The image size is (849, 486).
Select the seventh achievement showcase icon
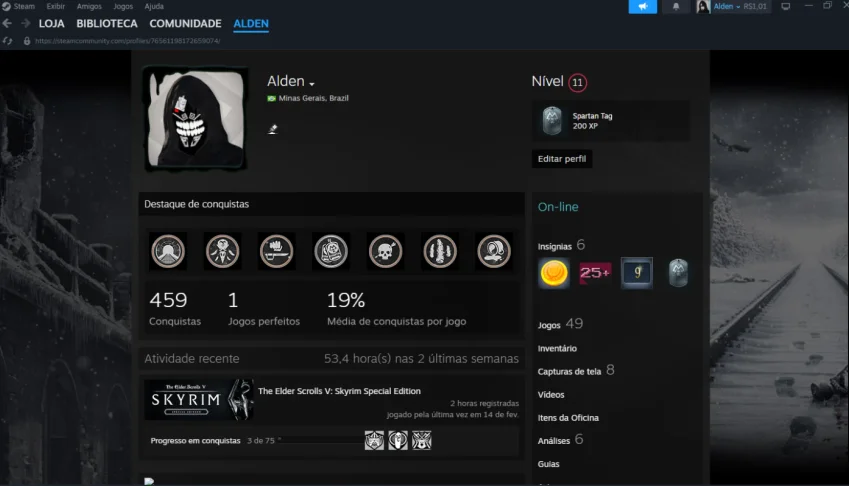click(494, 251)
